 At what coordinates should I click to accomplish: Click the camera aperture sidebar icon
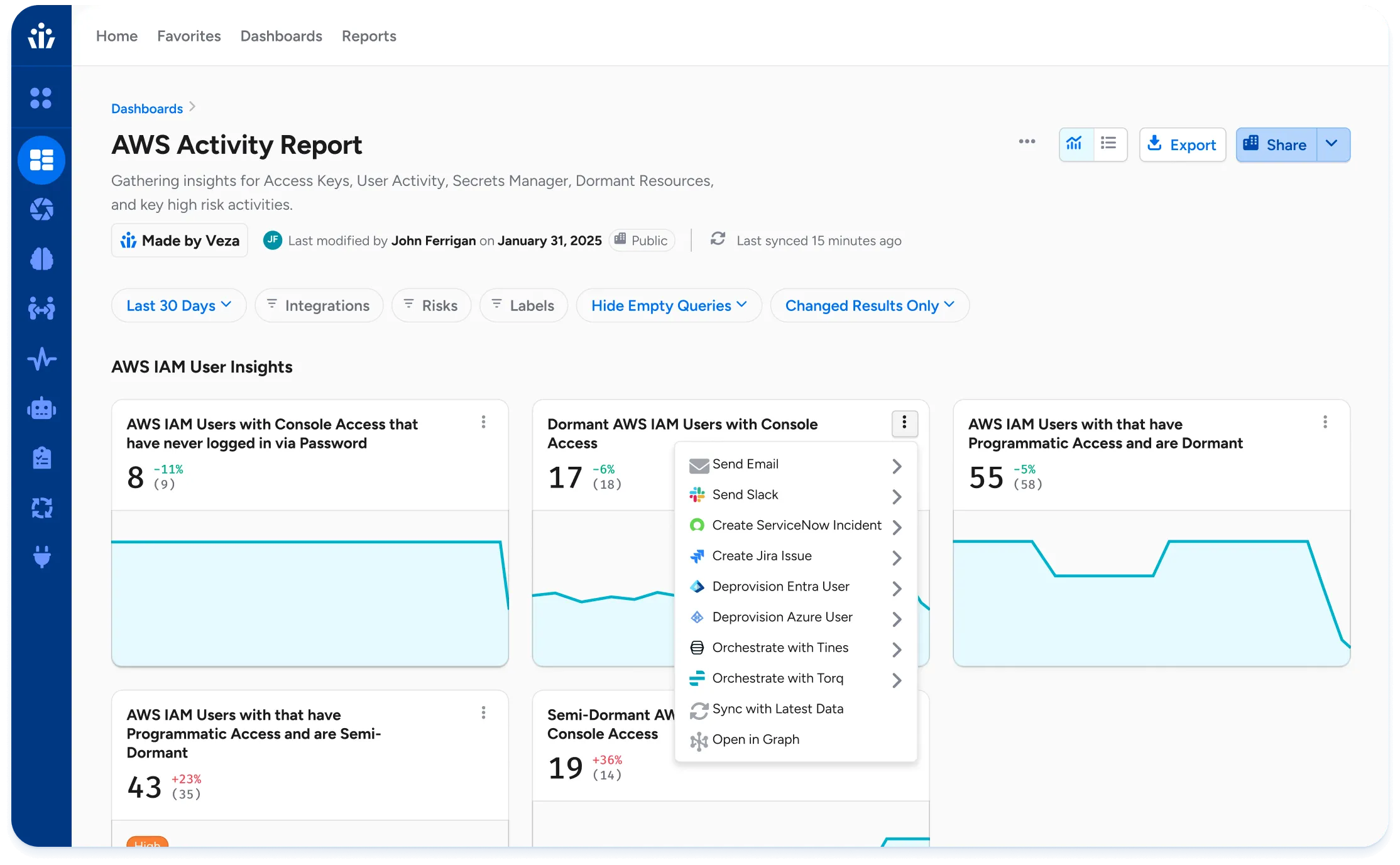click(41, 209)
